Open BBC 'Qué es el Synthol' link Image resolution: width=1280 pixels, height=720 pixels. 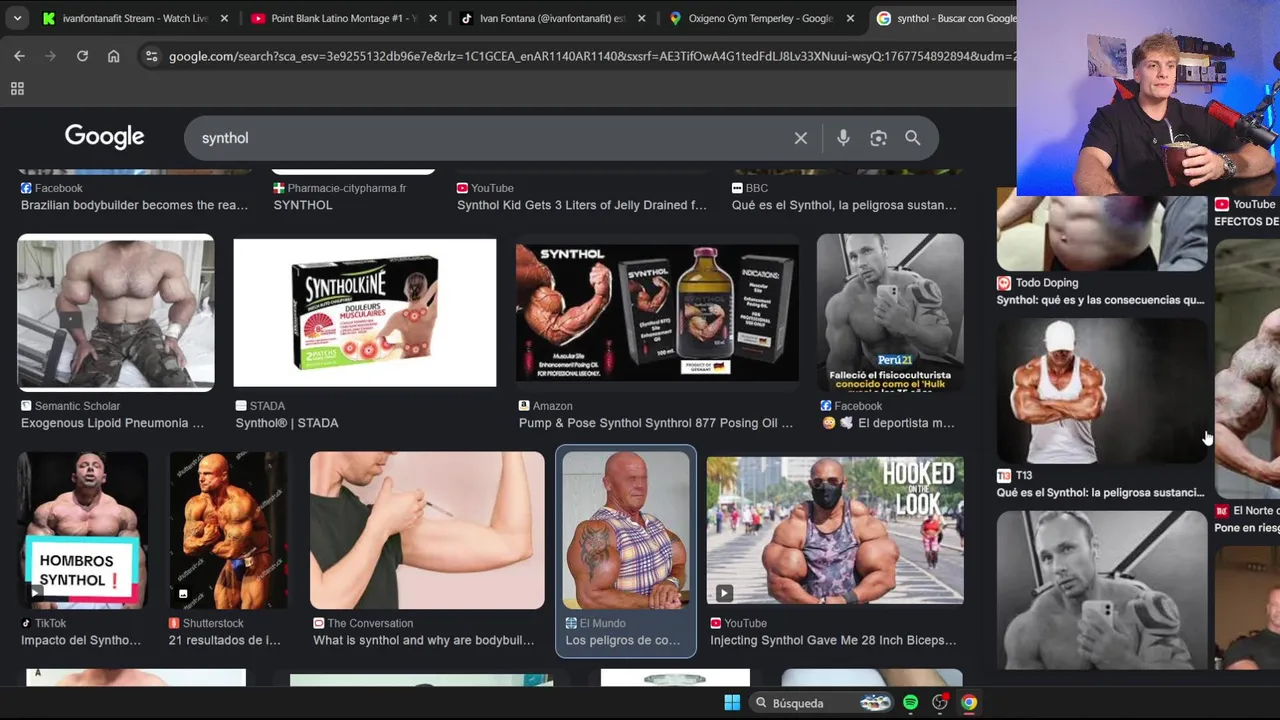pos(844,205)
